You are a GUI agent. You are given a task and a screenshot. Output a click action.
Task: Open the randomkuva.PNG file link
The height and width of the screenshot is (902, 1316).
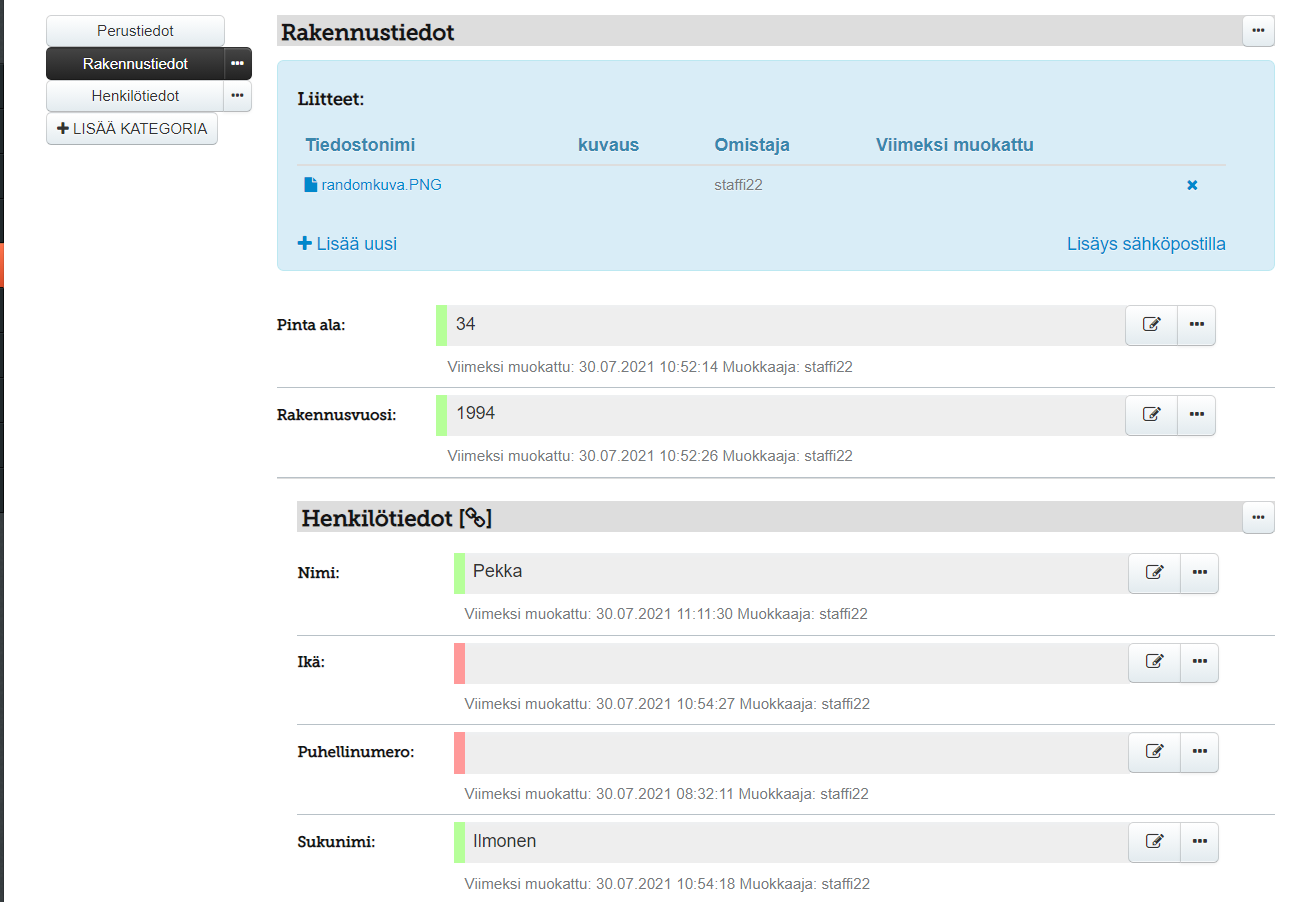tap(380, 185)
